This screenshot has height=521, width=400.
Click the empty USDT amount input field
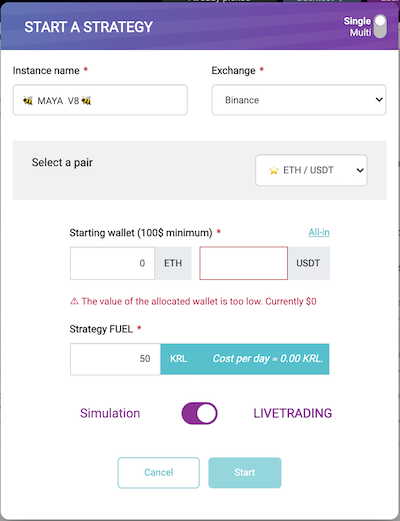(x=244, y=263)
